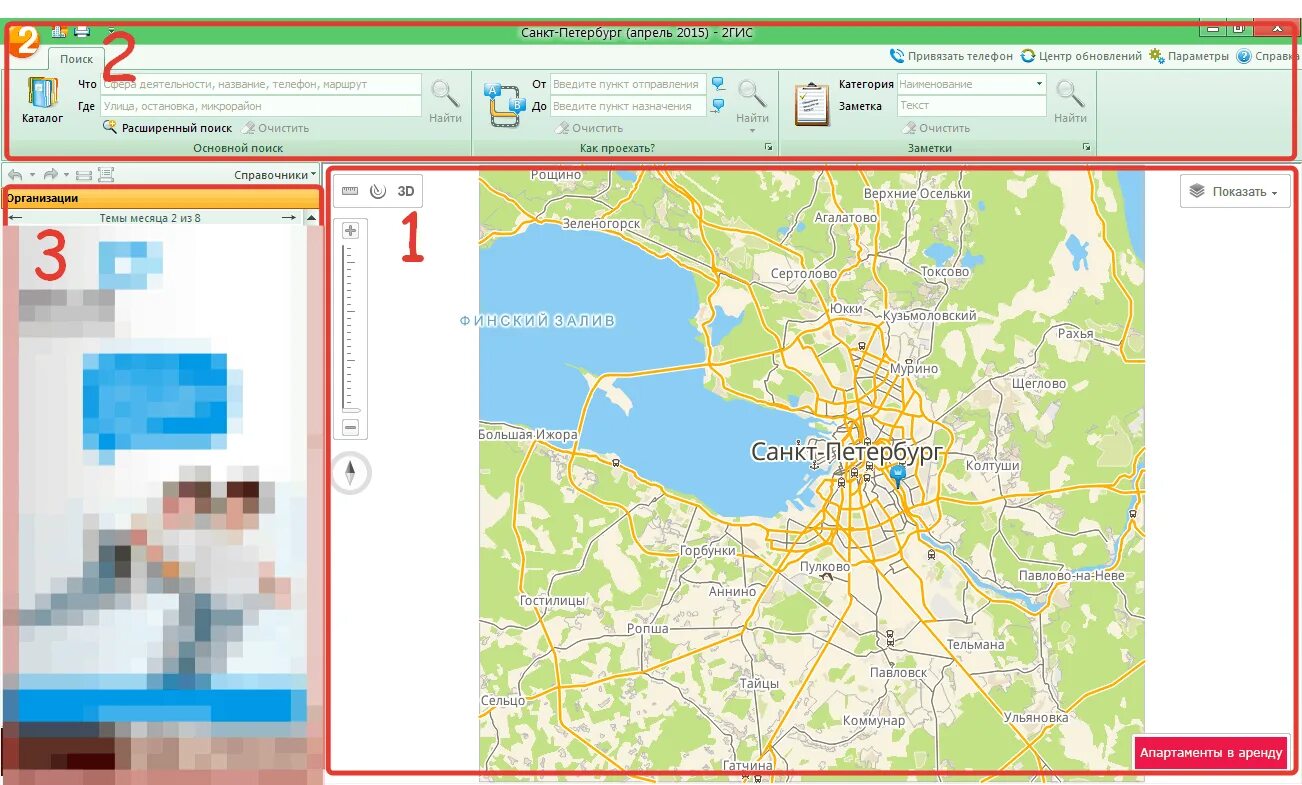The height and width of the screenshot is (785, 1302).
Task: Collapse Темы месяца with up triangle
Action: (311, 217)
